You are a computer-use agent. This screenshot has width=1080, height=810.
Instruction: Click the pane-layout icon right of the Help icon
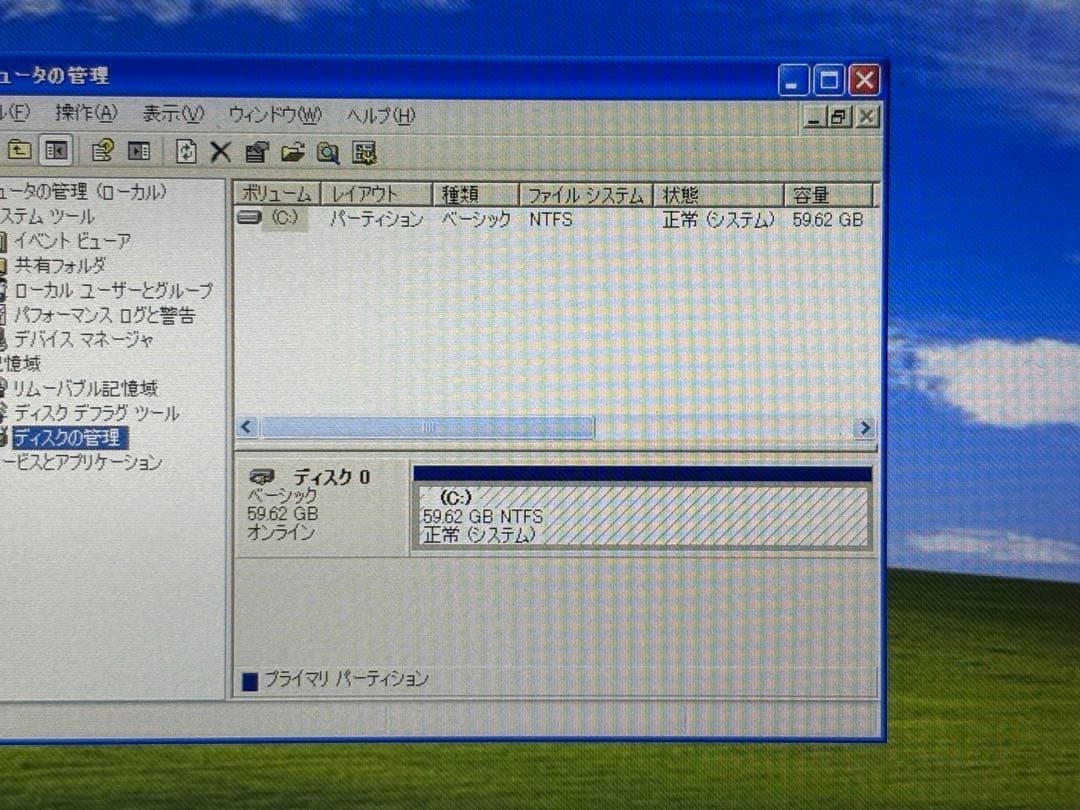click(139, 151)
